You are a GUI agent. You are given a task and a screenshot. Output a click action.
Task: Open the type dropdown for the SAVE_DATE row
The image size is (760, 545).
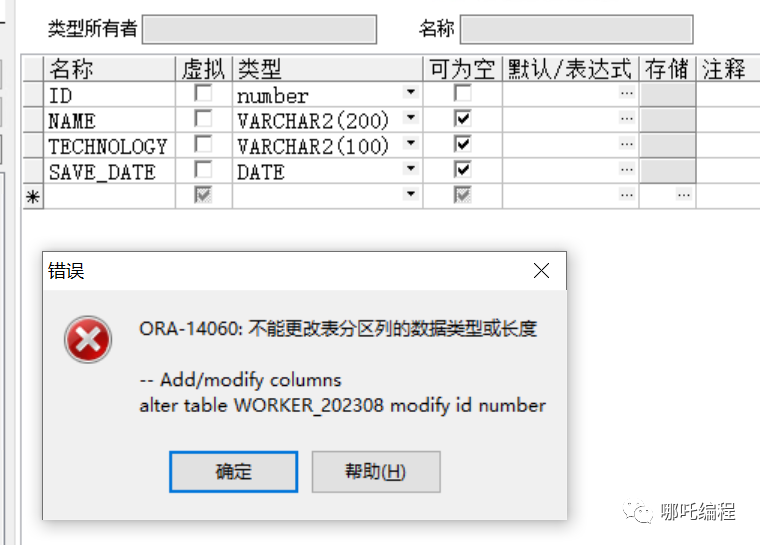click(x=411, y=169)
